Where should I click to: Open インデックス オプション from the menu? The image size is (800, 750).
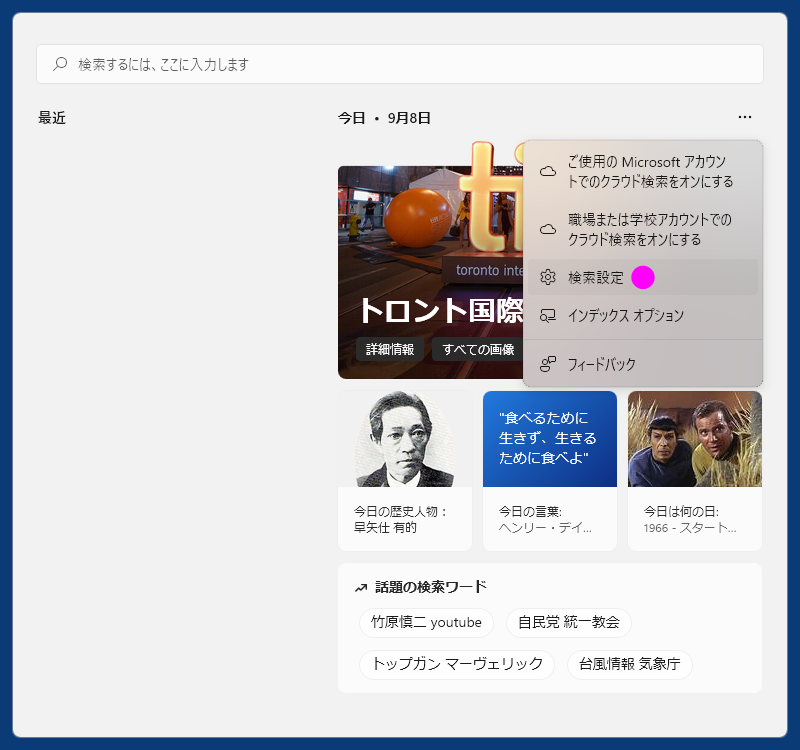[625, 314]
